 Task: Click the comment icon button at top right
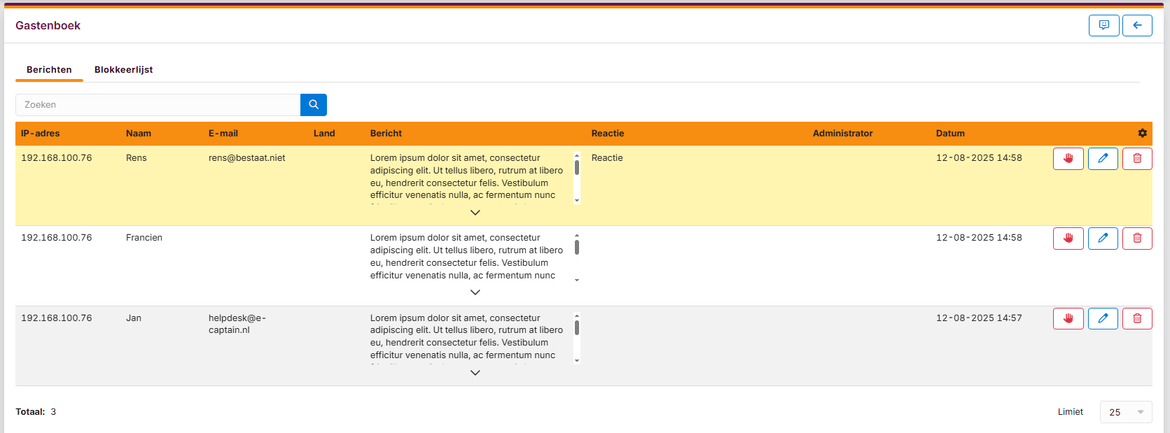(1104, 26)
